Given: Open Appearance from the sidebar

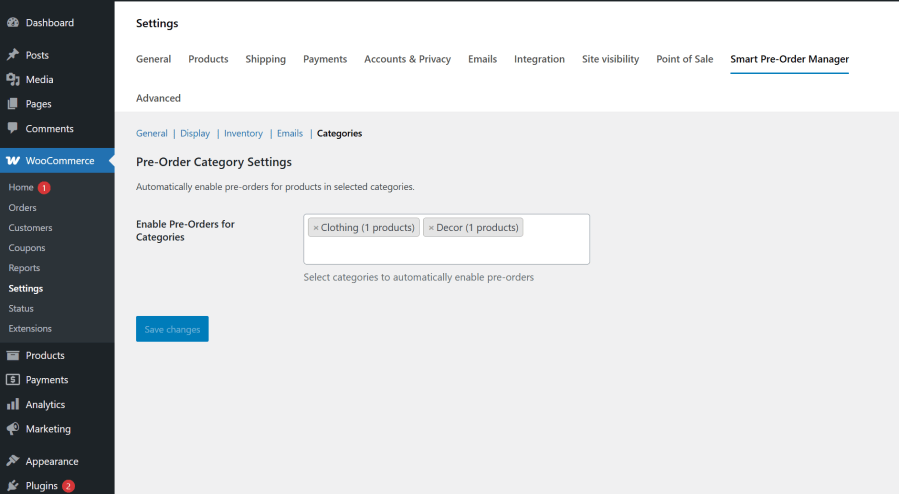Looking at the screenshot, I should (52, 461).
